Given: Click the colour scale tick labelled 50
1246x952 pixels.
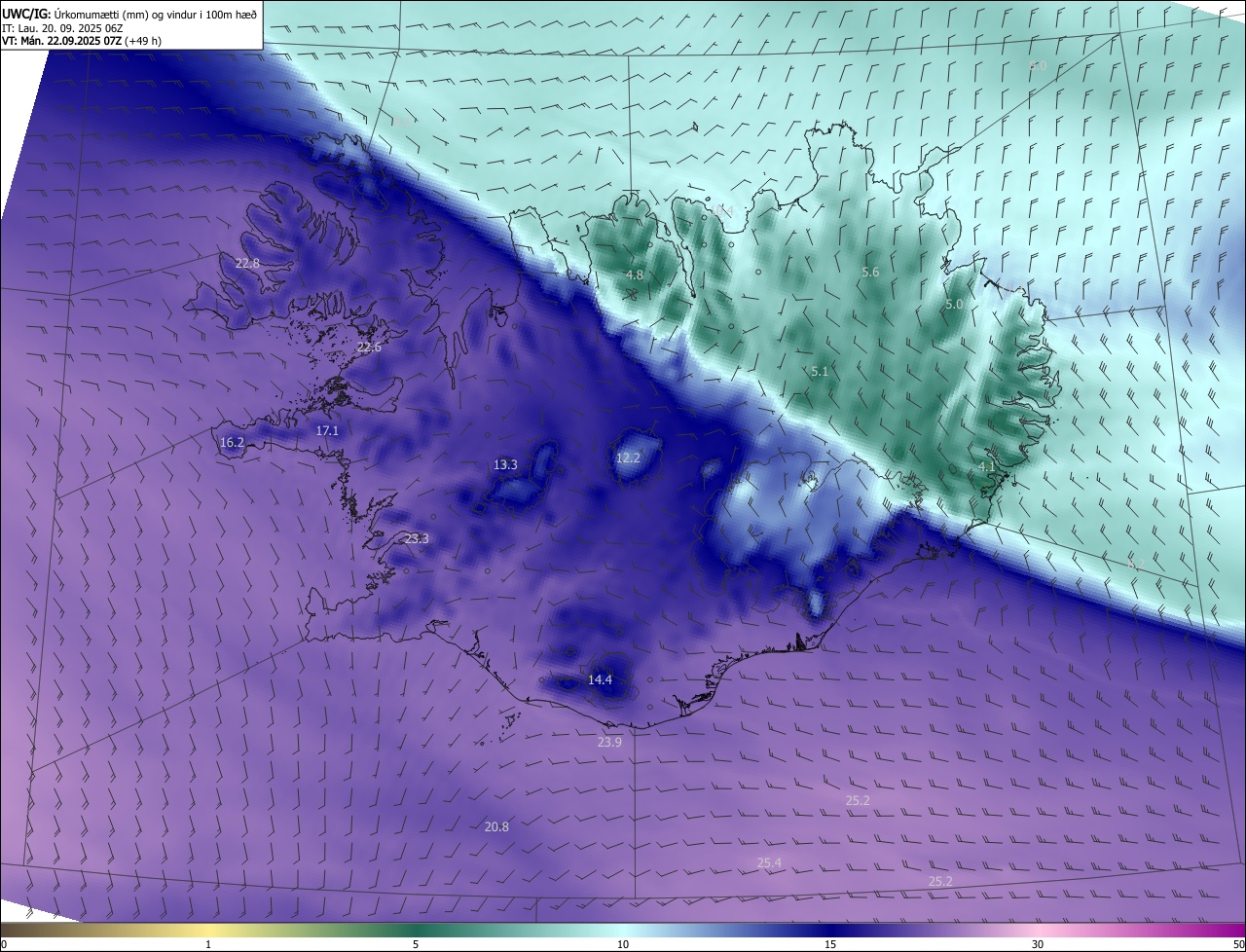Looking at the screenshot, I should pos(1238,944).
